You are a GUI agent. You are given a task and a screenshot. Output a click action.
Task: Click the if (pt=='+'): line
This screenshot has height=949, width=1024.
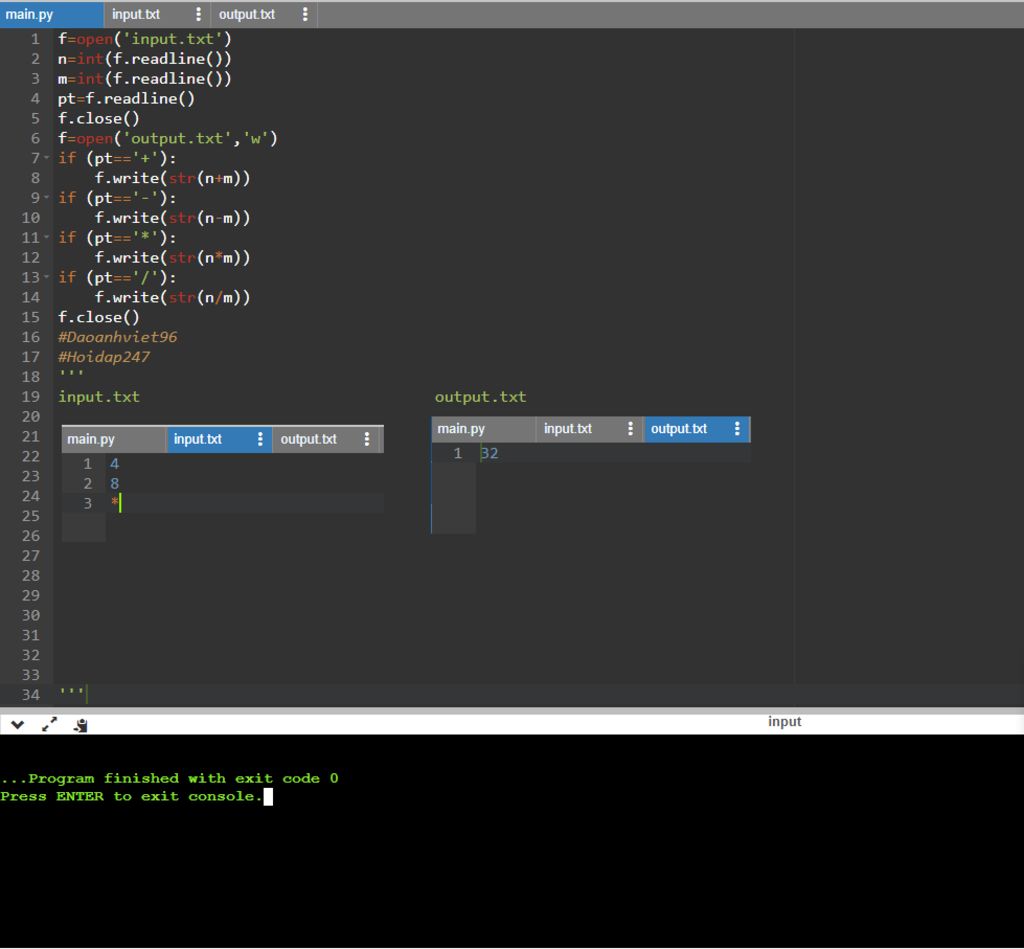(117, 158)
